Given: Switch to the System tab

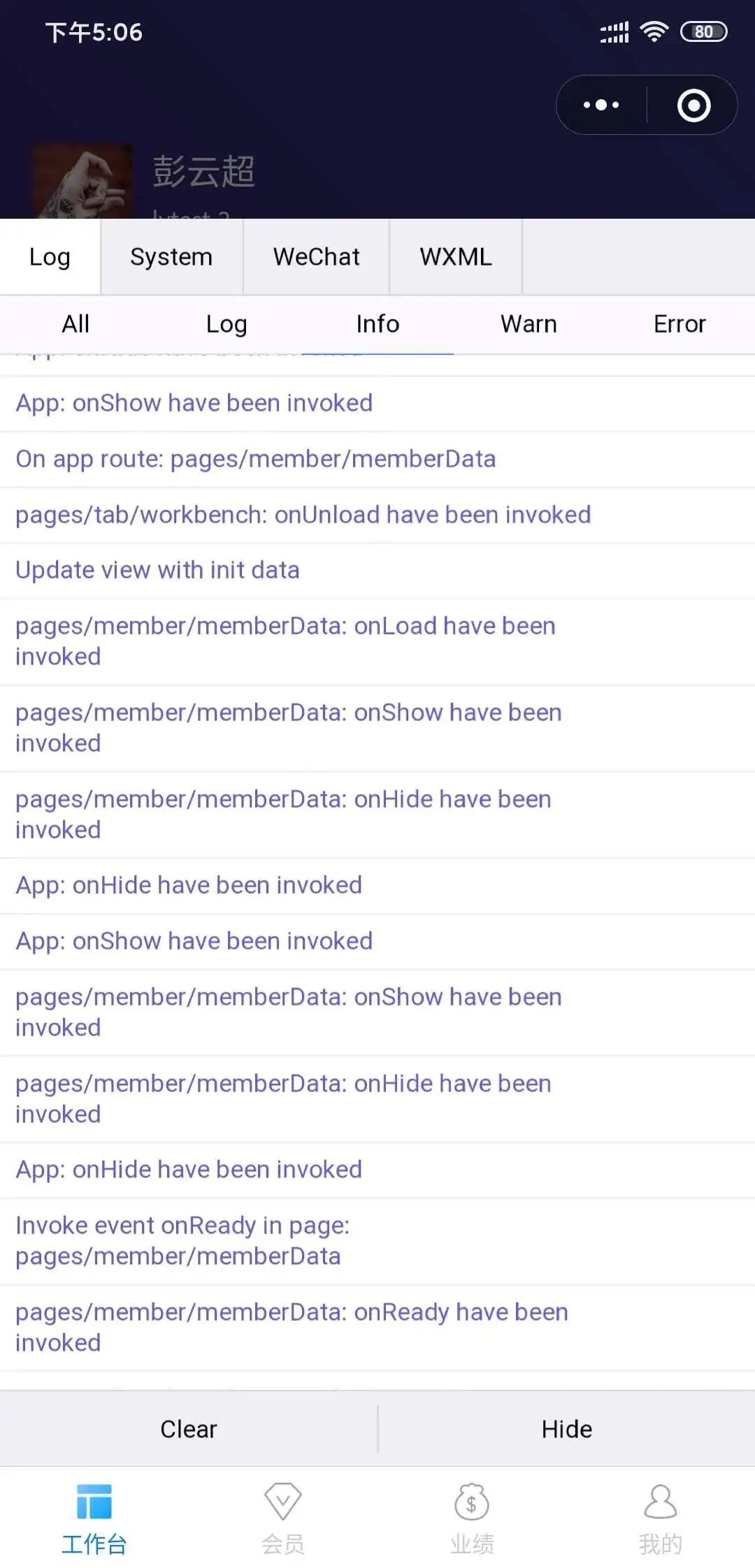Looking at the screenshot, I should [171, 257].
